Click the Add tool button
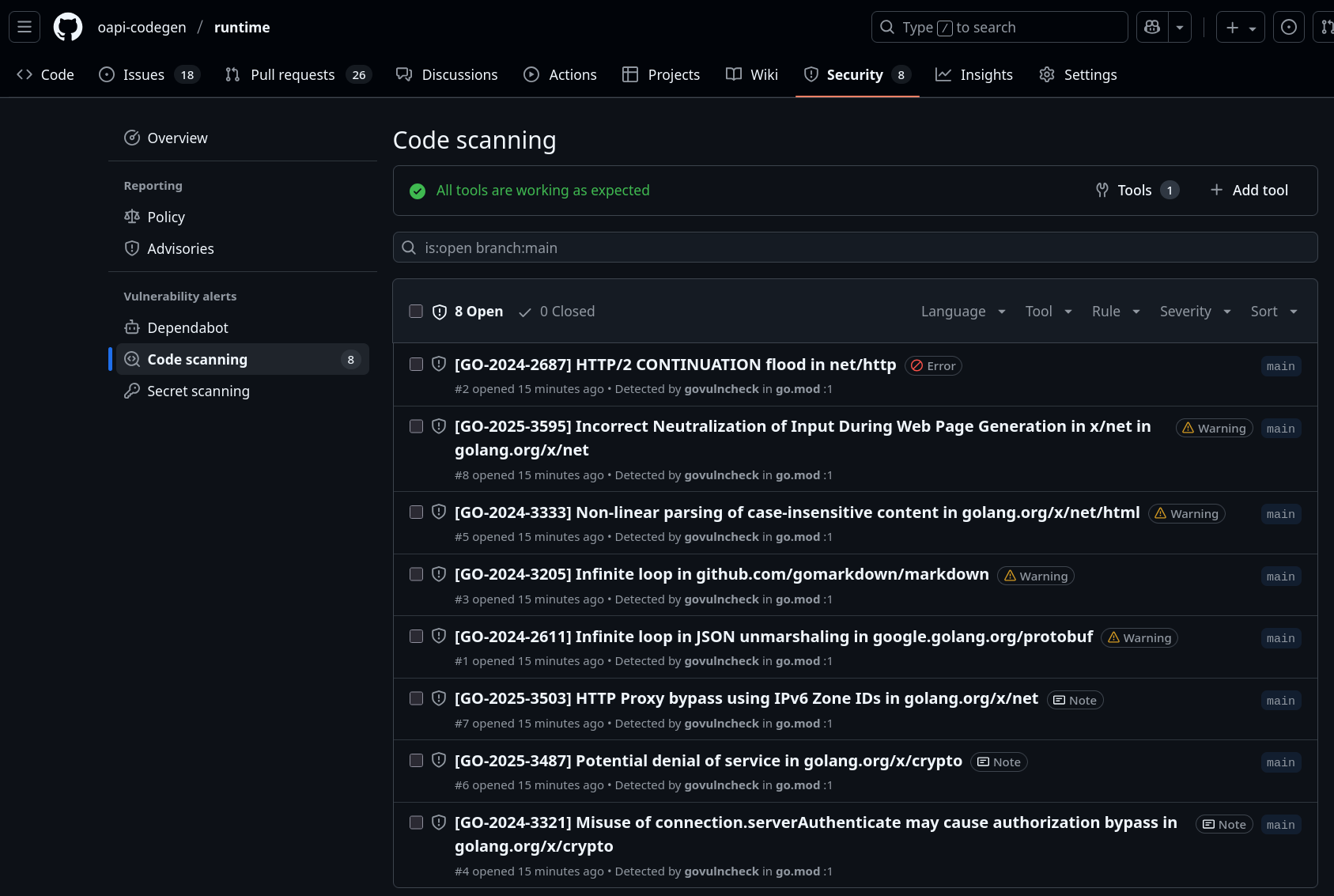This screenshot has width=1334, height=896. coord(1249,191)
